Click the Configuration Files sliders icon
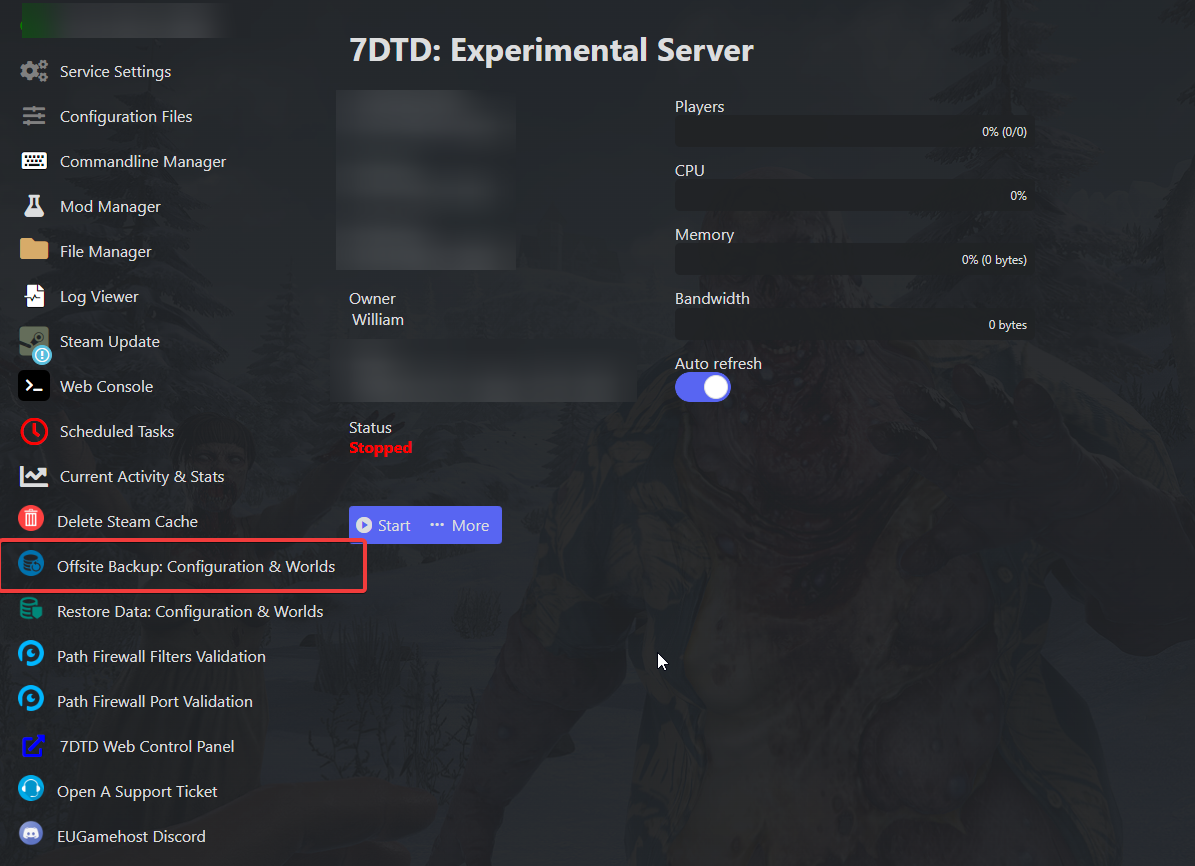This screenshot has height=866, width=1195. (34, 116)
